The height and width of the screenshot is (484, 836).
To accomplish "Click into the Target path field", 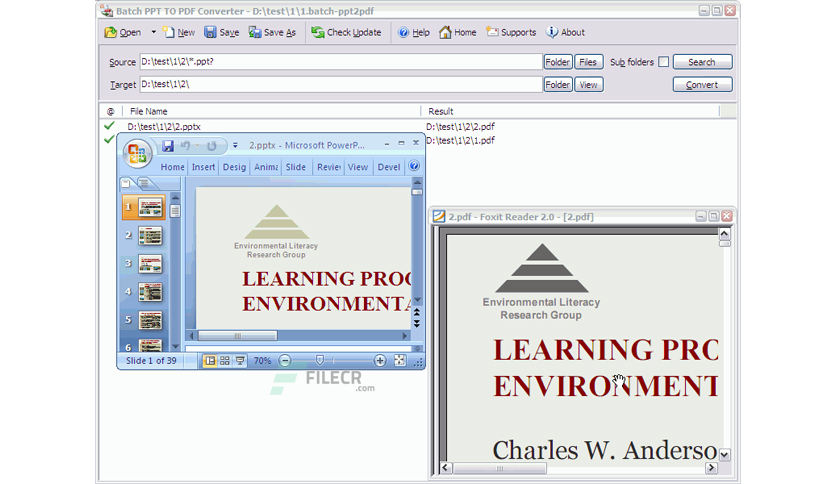I will click(x=341, y=84).
